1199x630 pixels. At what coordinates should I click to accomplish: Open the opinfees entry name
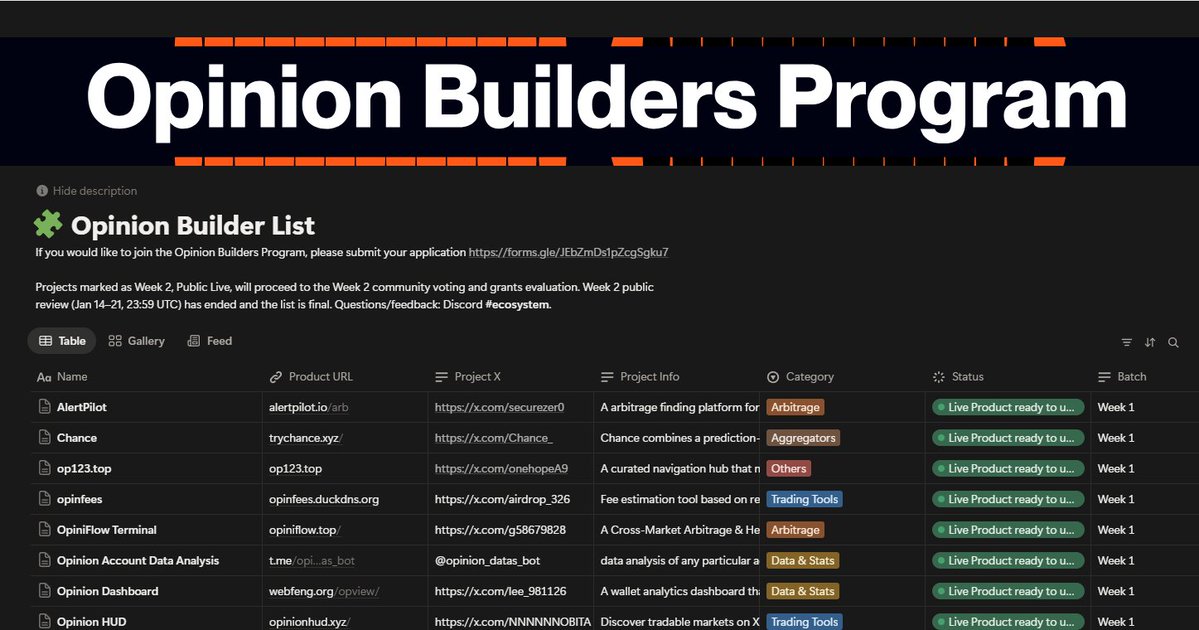coord(80,499)
